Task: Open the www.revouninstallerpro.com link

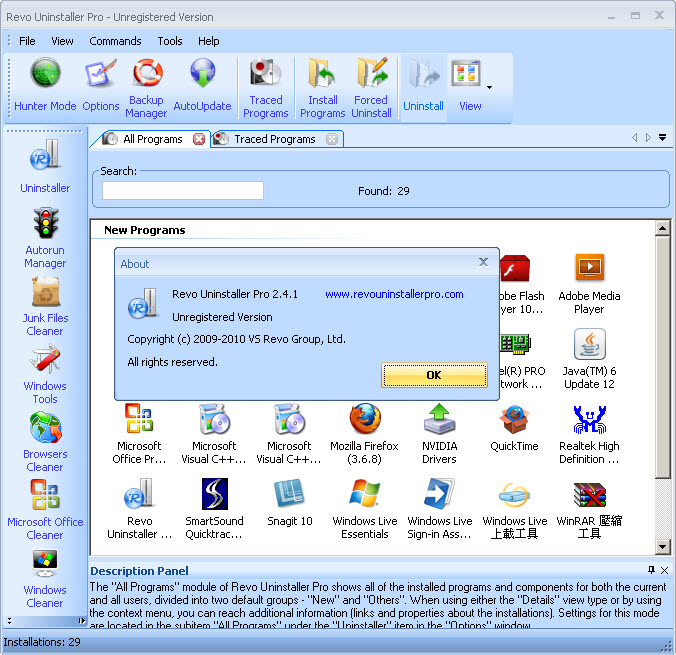Action: coord(394,294)
